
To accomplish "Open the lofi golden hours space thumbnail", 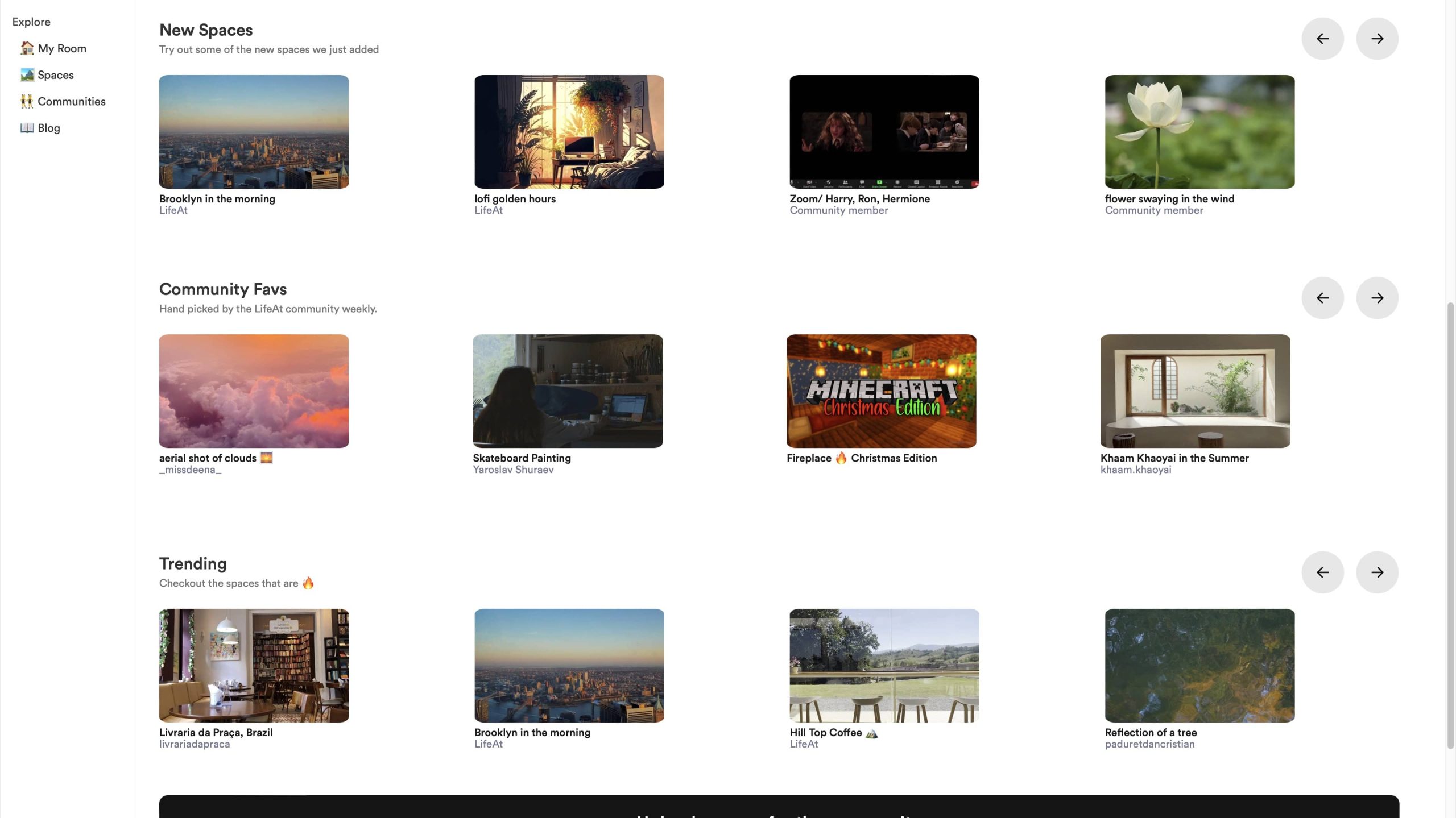I will (x=569, y=132).
